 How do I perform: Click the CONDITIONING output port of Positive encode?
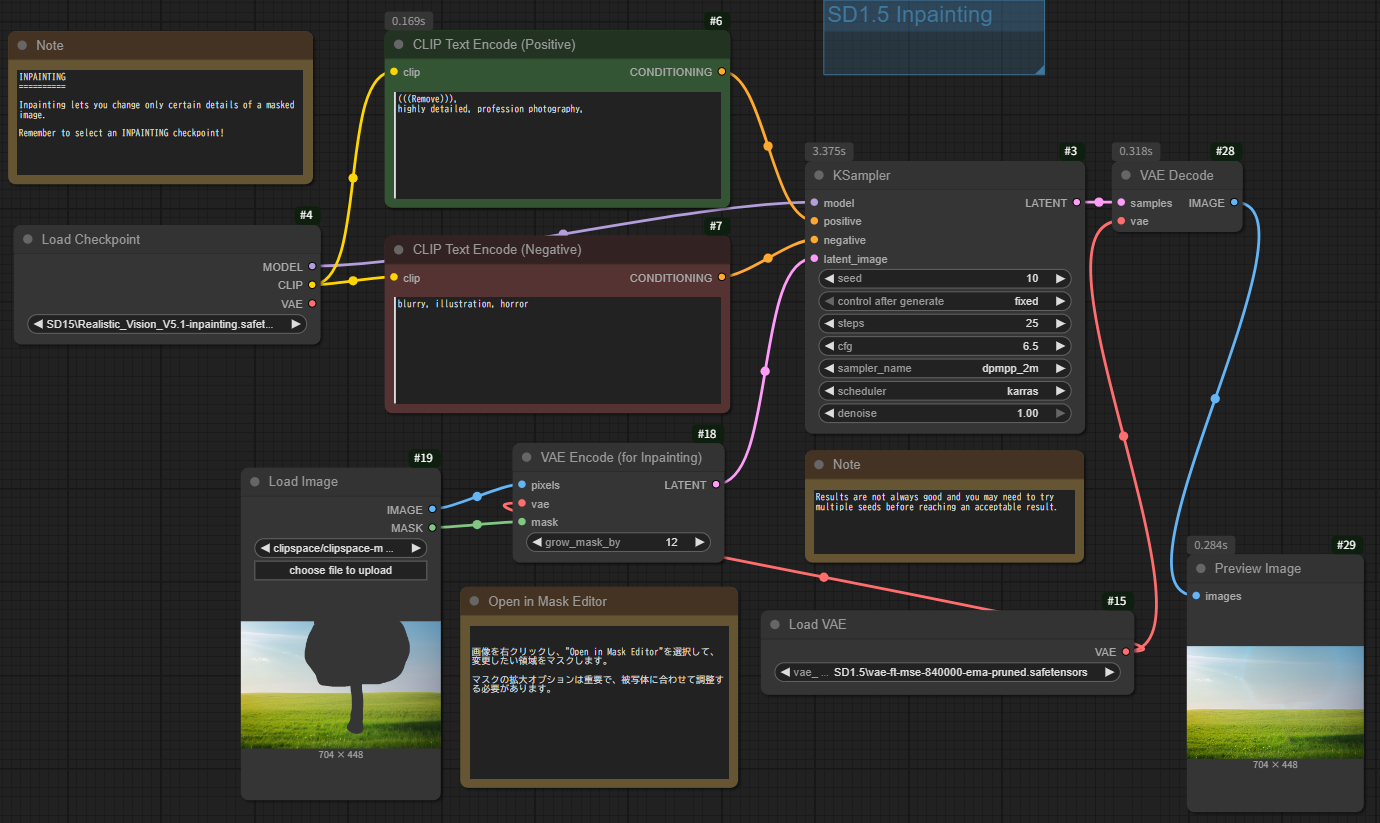point(721,72)
